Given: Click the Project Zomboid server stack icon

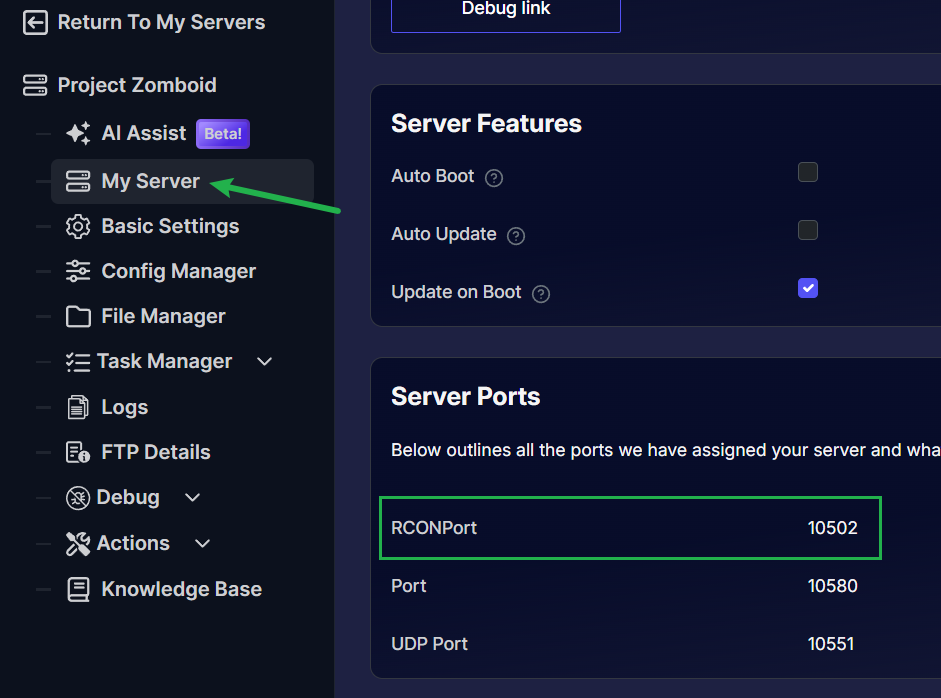Looking at the screenshot, I should 35,85.
